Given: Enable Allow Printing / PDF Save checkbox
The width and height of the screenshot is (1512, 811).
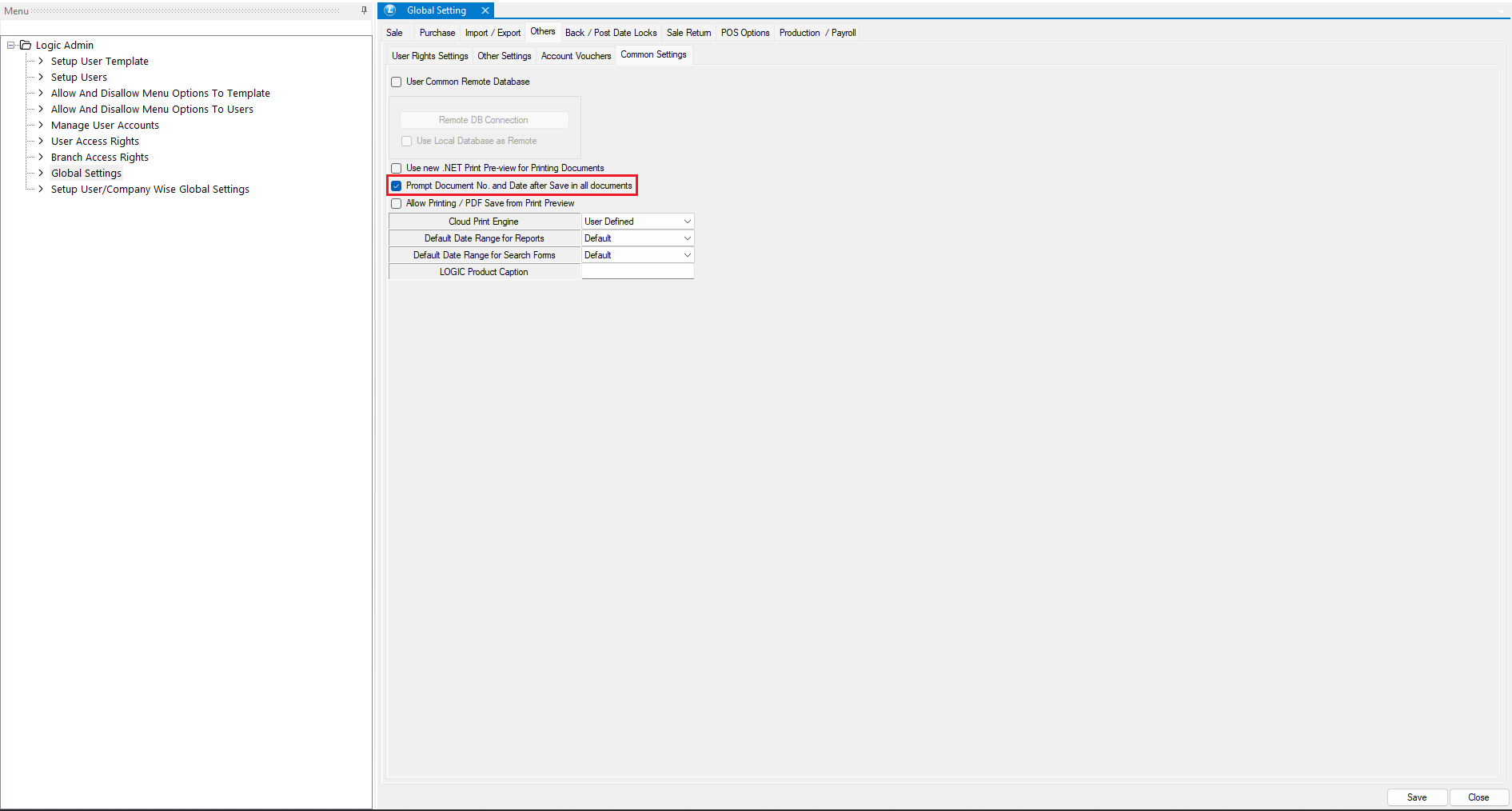Looking at the screenshot, I should tap(397, 204).
